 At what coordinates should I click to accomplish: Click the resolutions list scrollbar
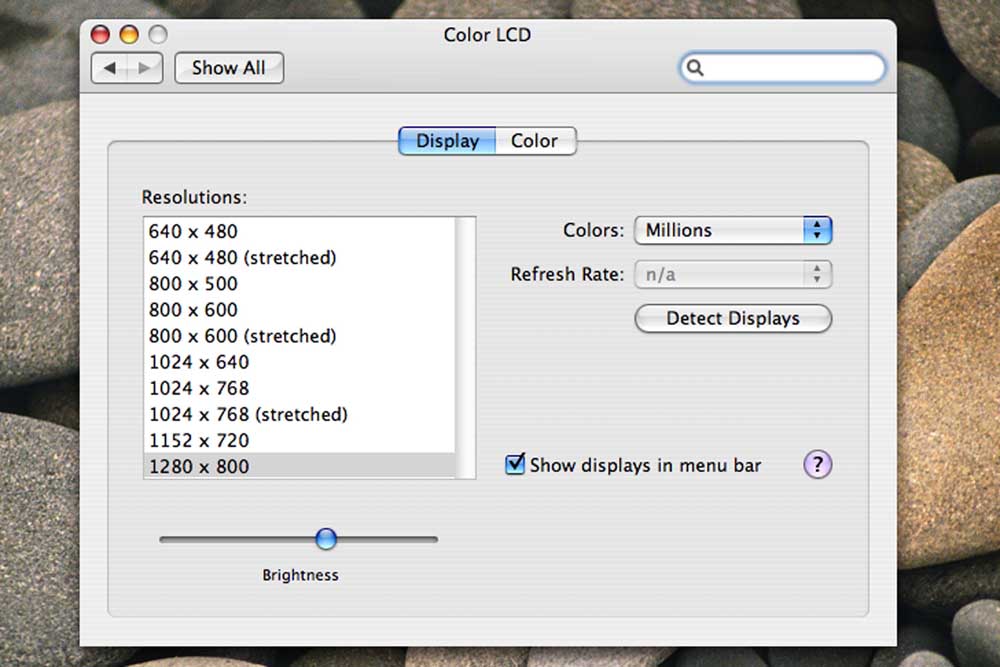click(x=465, y=340)
